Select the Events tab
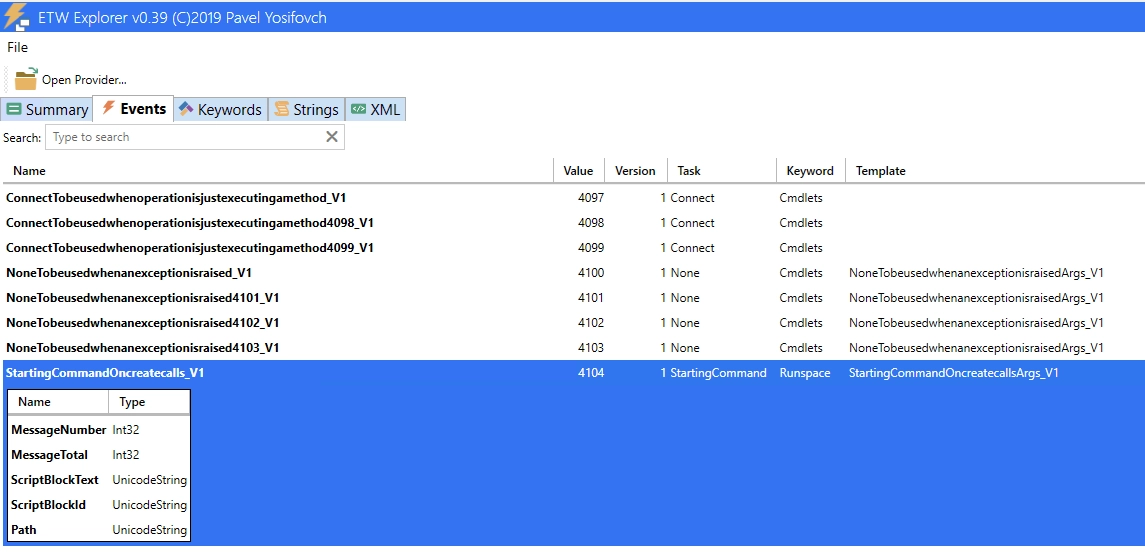 click(x=133, y=109)
